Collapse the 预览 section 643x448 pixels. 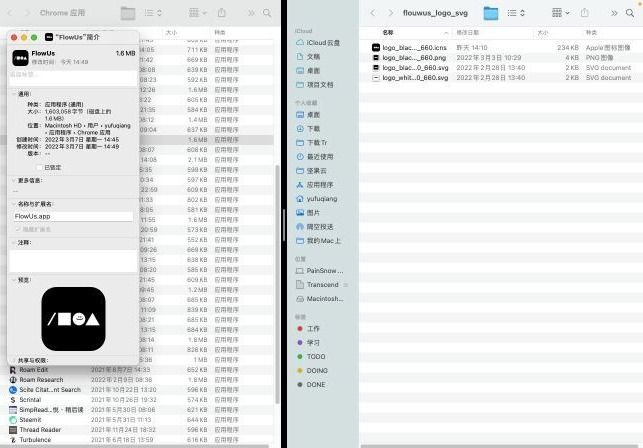coord(14,280)
